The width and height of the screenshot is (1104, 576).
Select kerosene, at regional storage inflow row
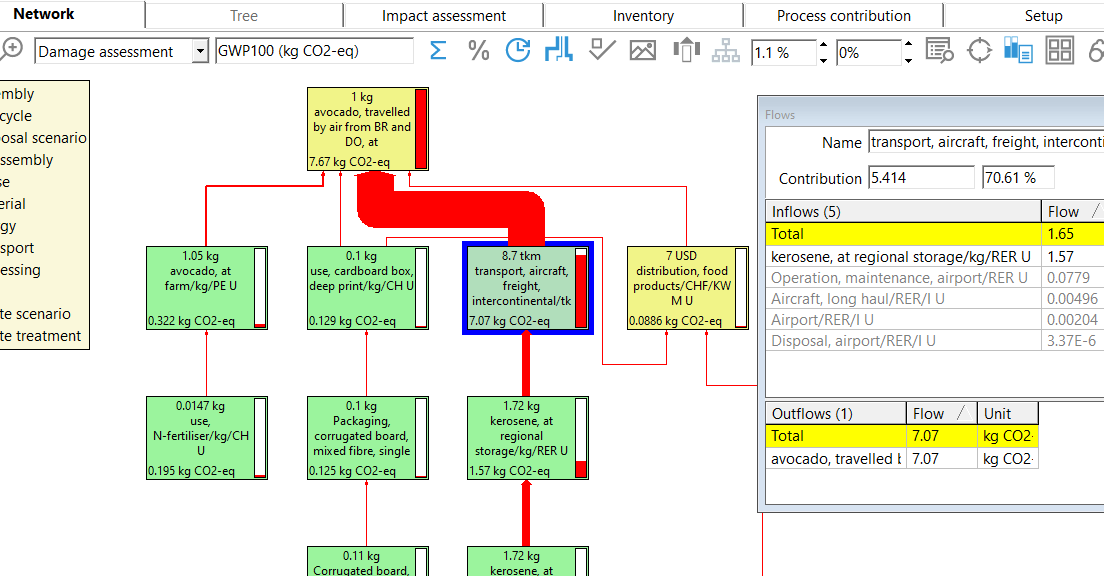tap(934, 256)
